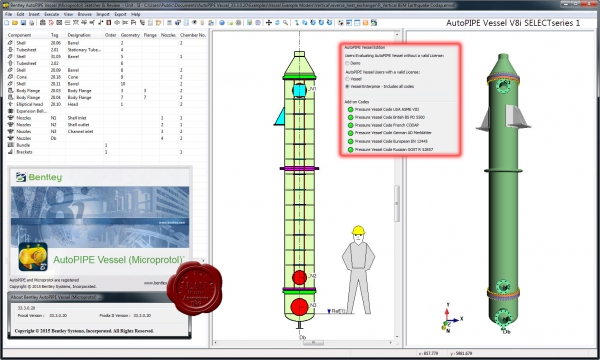Click the sketch view vertical scrollbar thumb
The height and width of the screenshot is (360, 600).
pos(397,204)
